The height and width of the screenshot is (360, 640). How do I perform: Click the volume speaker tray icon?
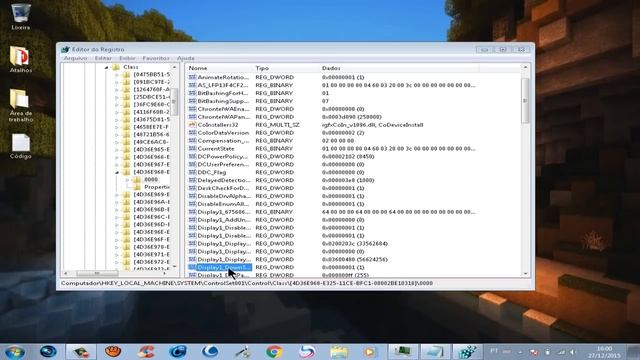tap(573, 352)
